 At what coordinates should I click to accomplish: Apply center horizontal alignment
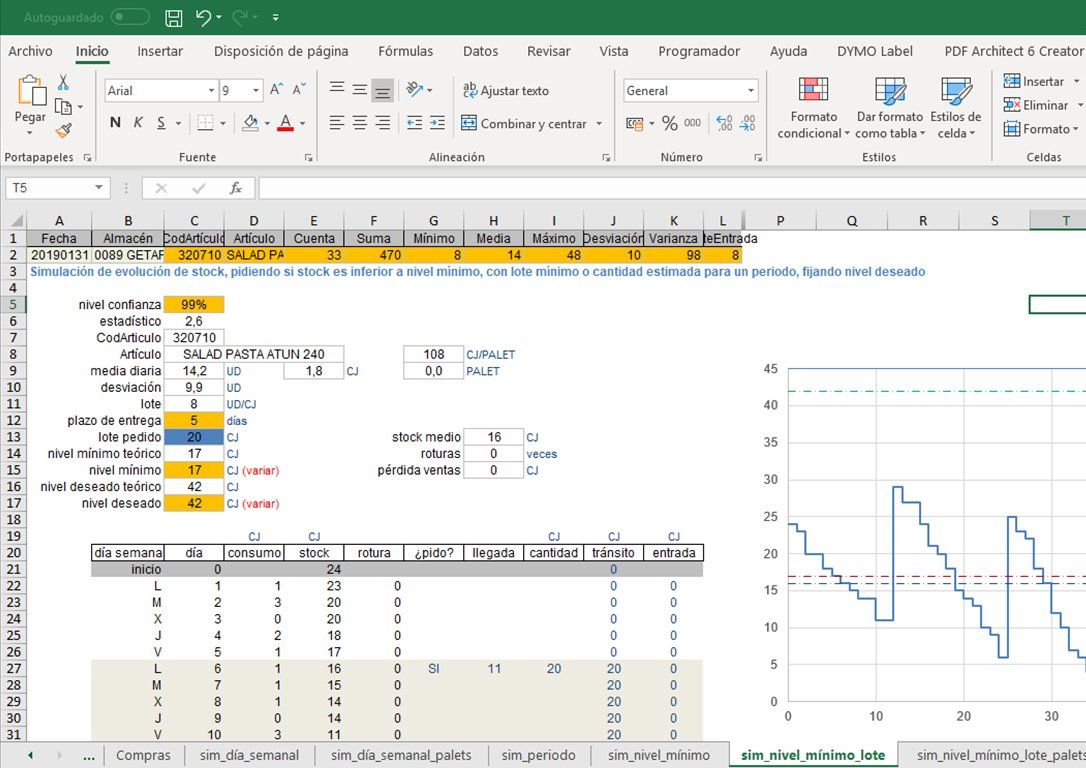pos(359,123)
